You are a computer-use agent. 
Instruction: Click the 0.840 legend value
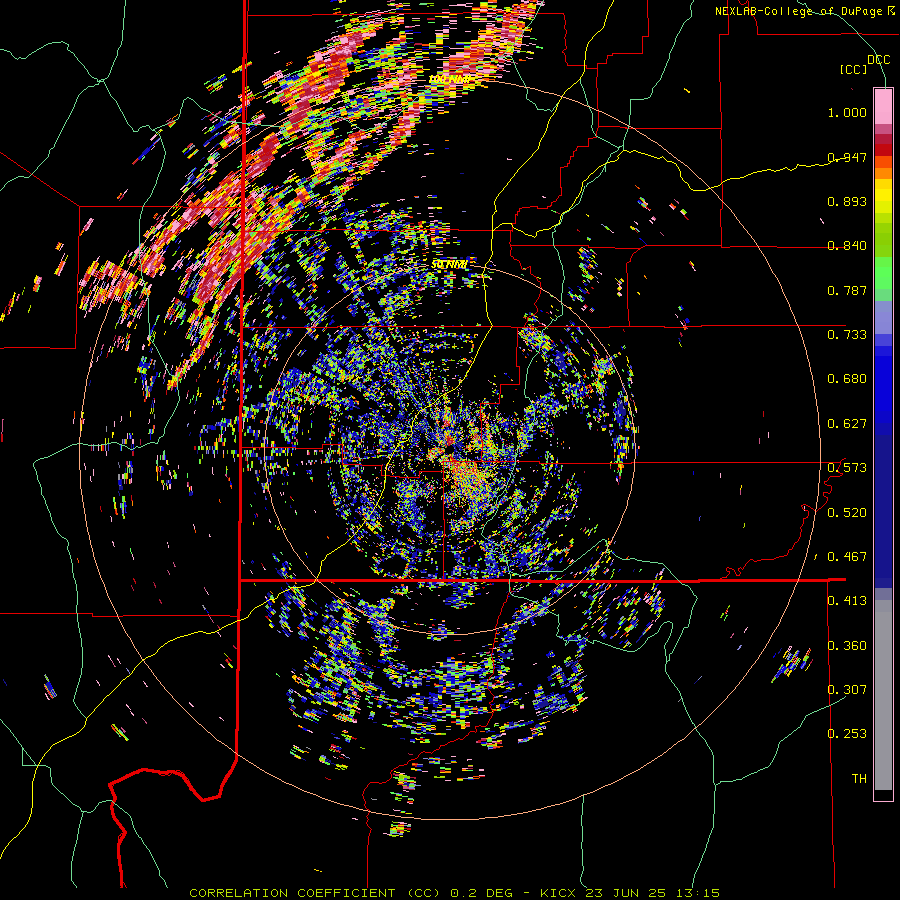click(x=847, y=246)
